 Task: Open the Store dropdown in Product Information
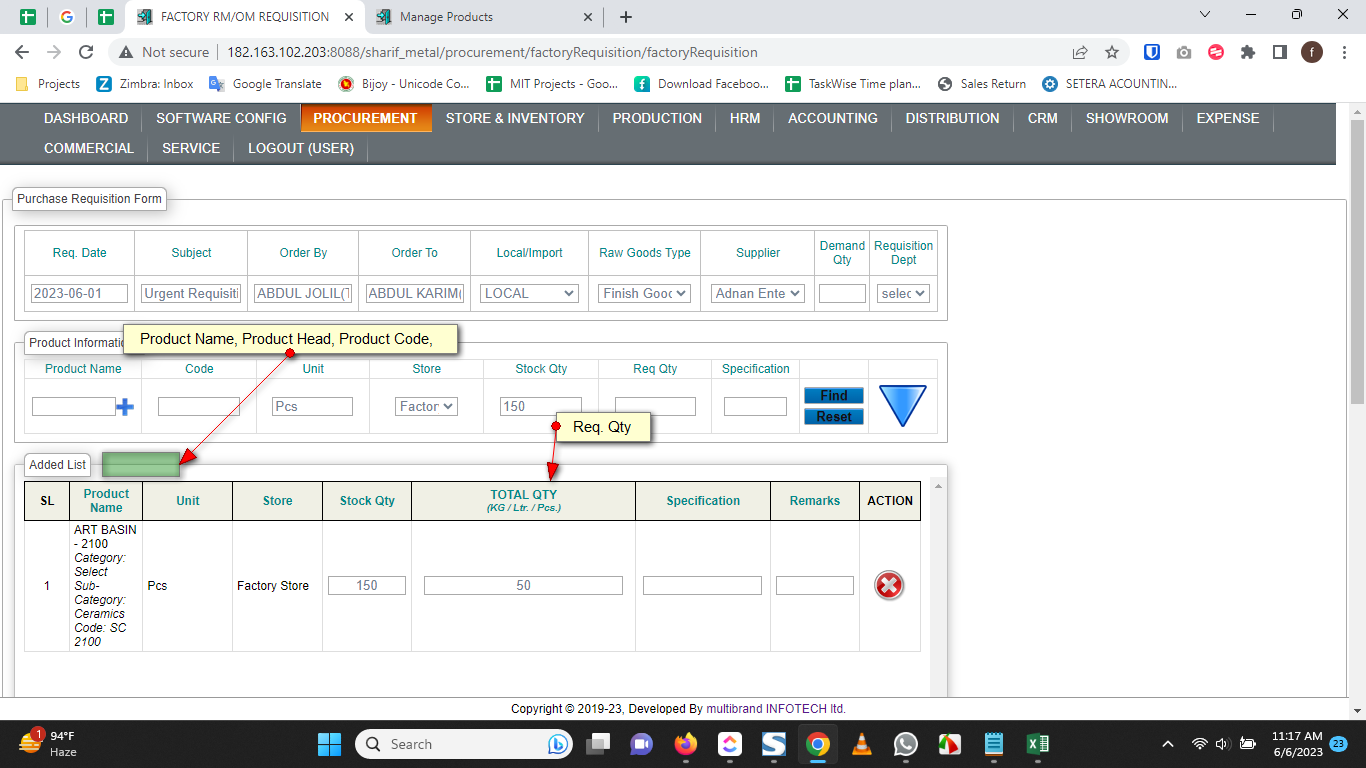(427, 406)
